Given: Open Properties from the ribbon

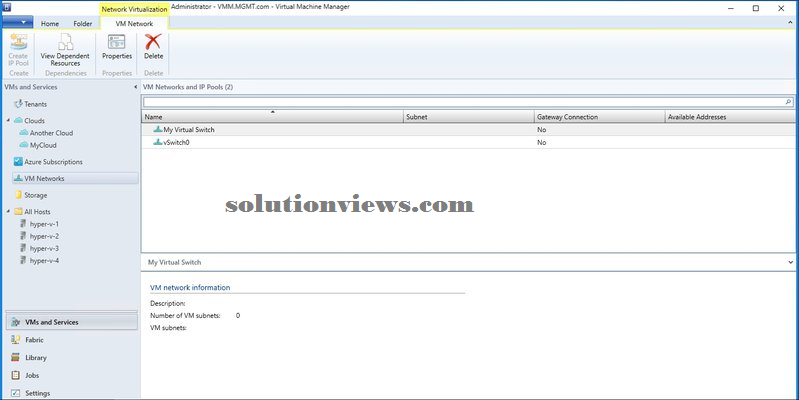Looking at the screenshot, I should click(117, 47).
